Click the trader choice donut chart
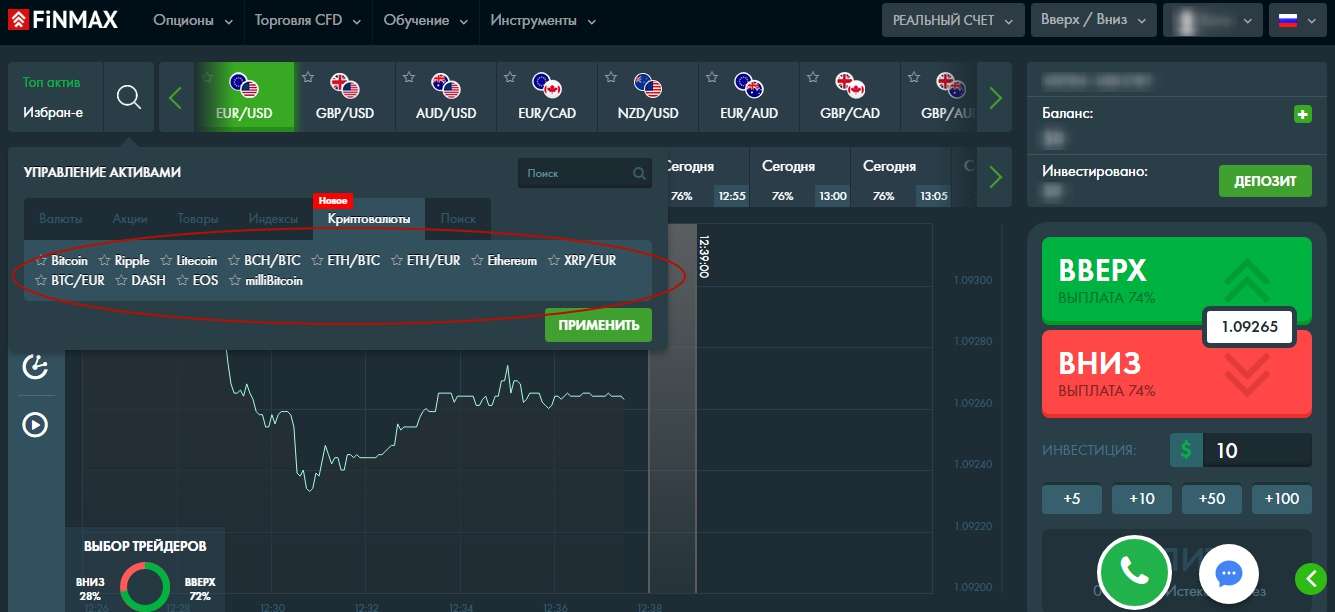The image size is (1335, 612). coord(144,586)
